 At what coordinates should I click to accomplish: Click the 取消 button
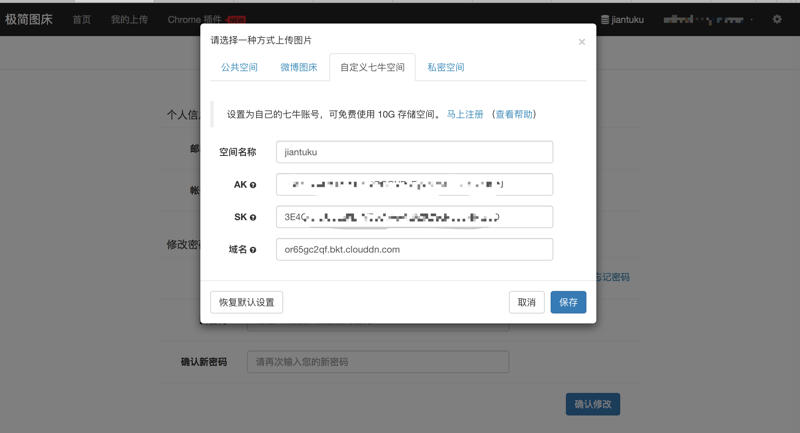(x=527, y=302)
